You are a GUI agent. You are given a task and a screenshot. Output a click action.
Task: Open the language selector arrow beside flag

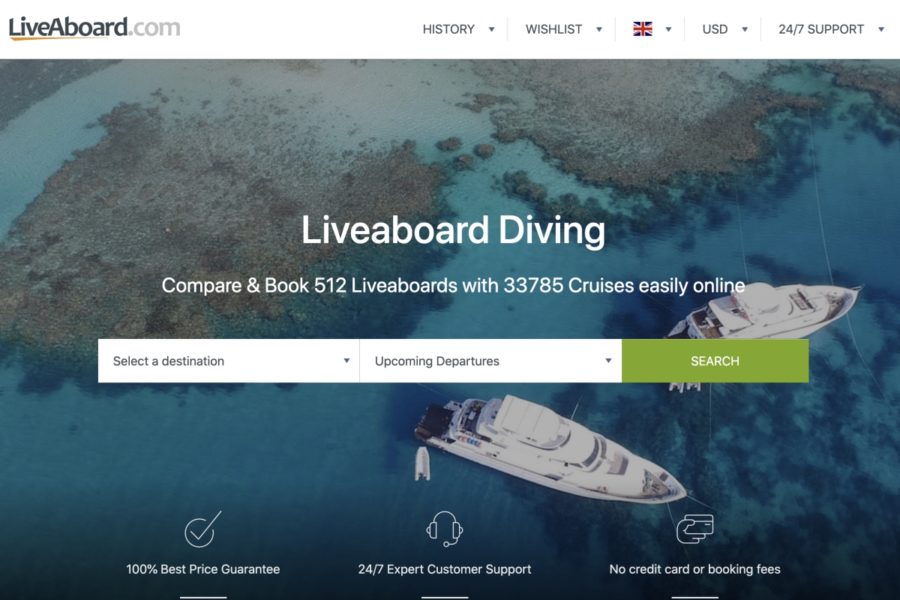668,29
